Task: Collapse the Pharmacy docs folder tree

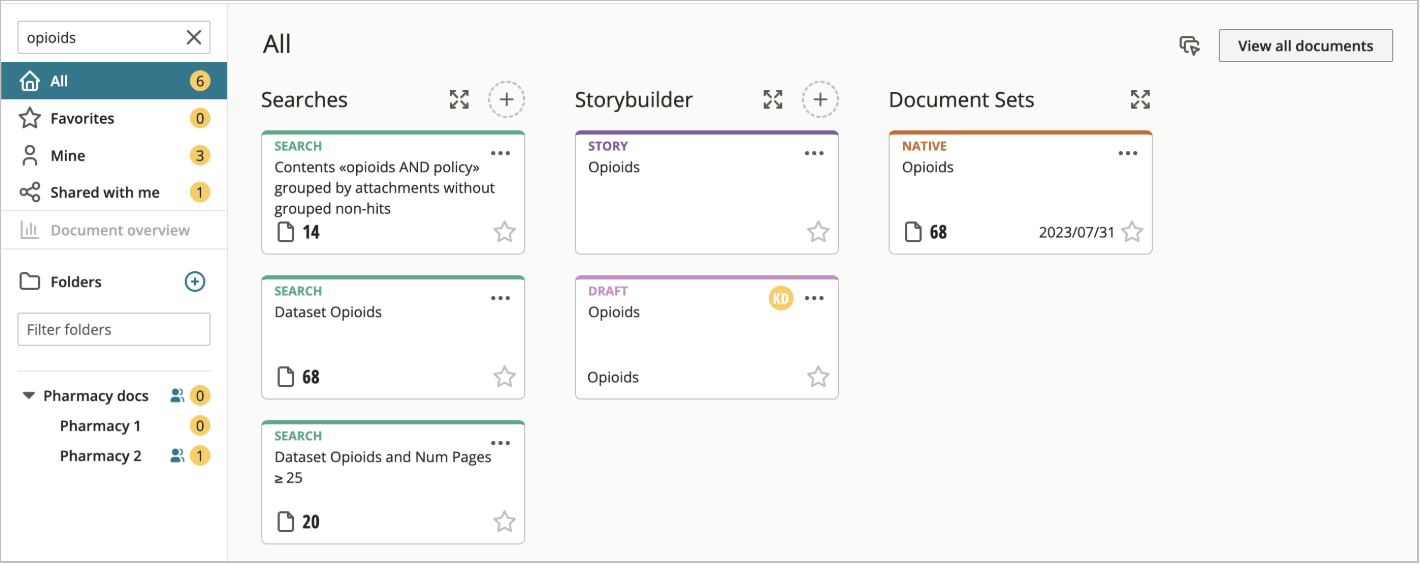Action: tap(29, 396)
